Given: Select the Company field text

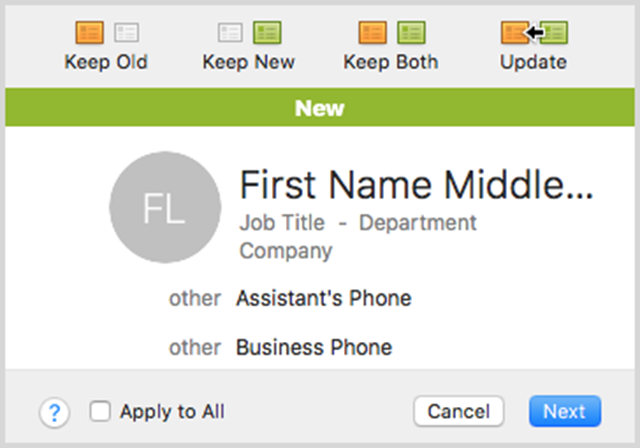Looking at the screenshot, I should [286, 250].
